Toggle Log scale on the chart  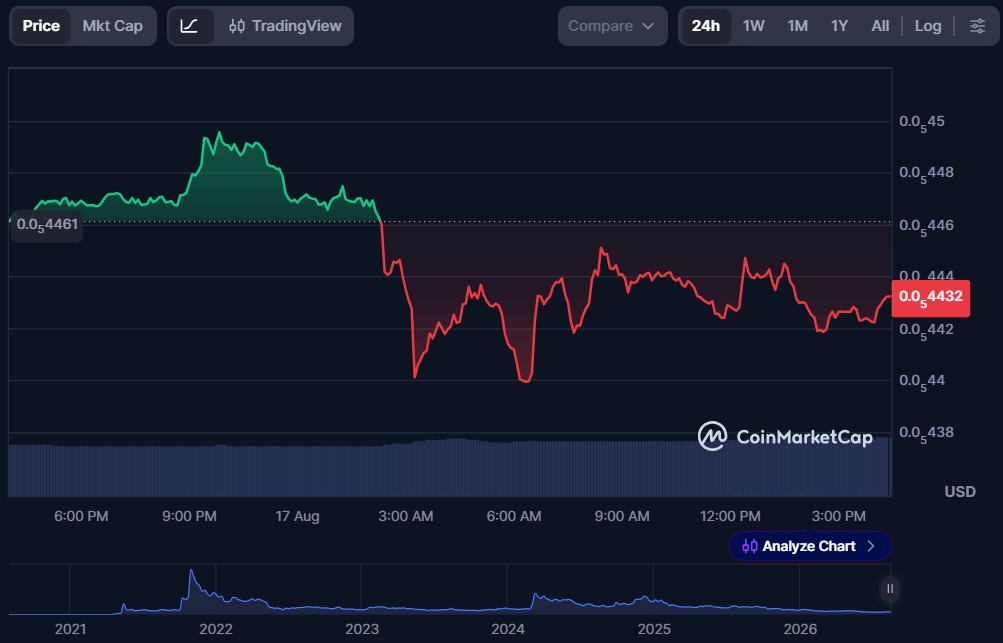[928, 26]
